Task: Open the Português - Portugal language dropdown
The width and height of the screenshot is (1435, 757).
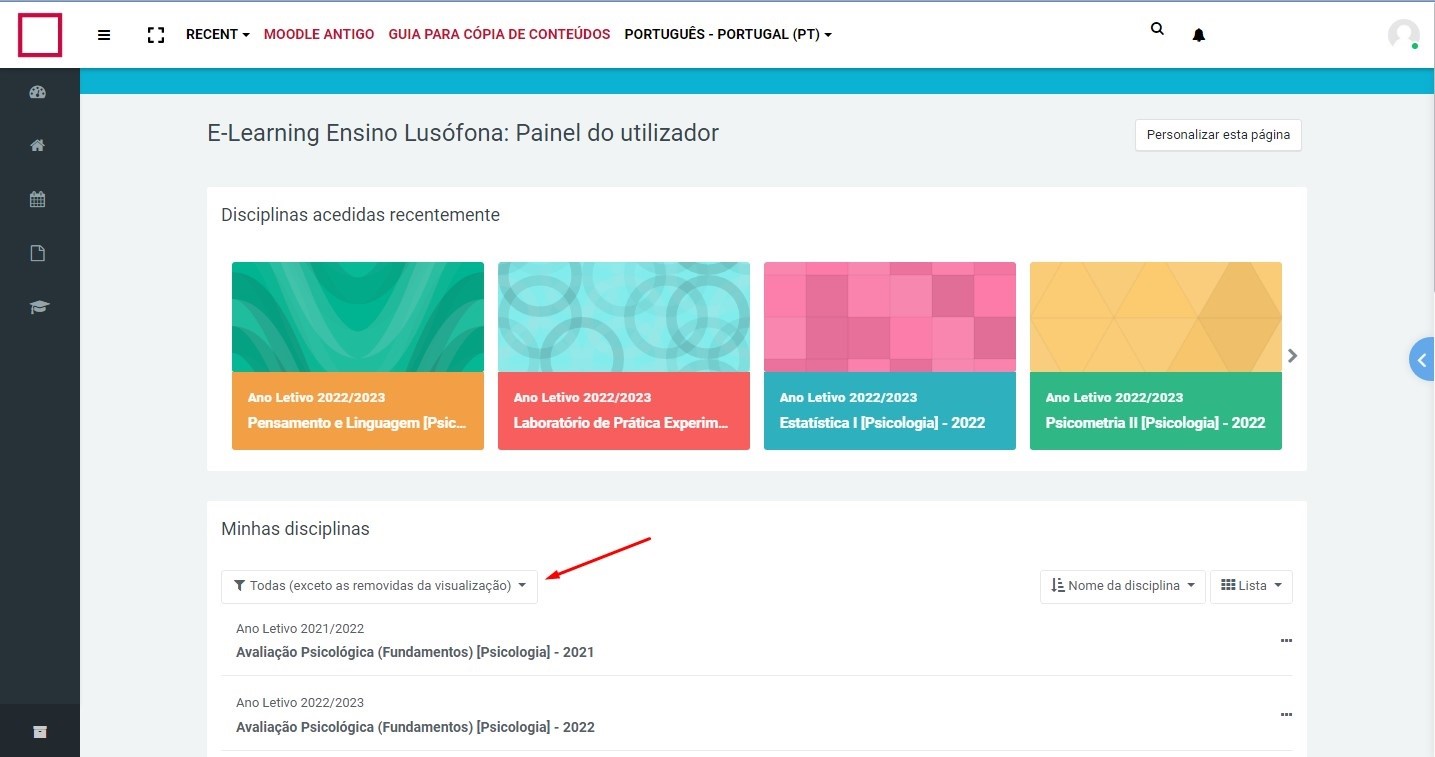Action: [x=727, y=34]
